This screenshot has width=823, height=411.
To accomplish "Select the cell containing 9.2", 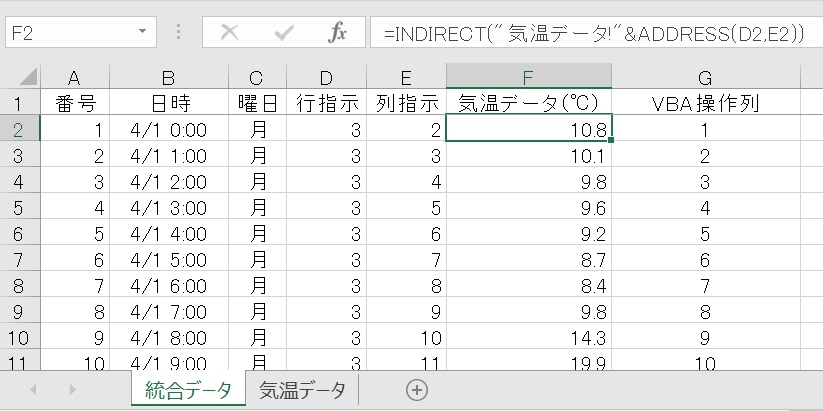I will pos(529,234).
